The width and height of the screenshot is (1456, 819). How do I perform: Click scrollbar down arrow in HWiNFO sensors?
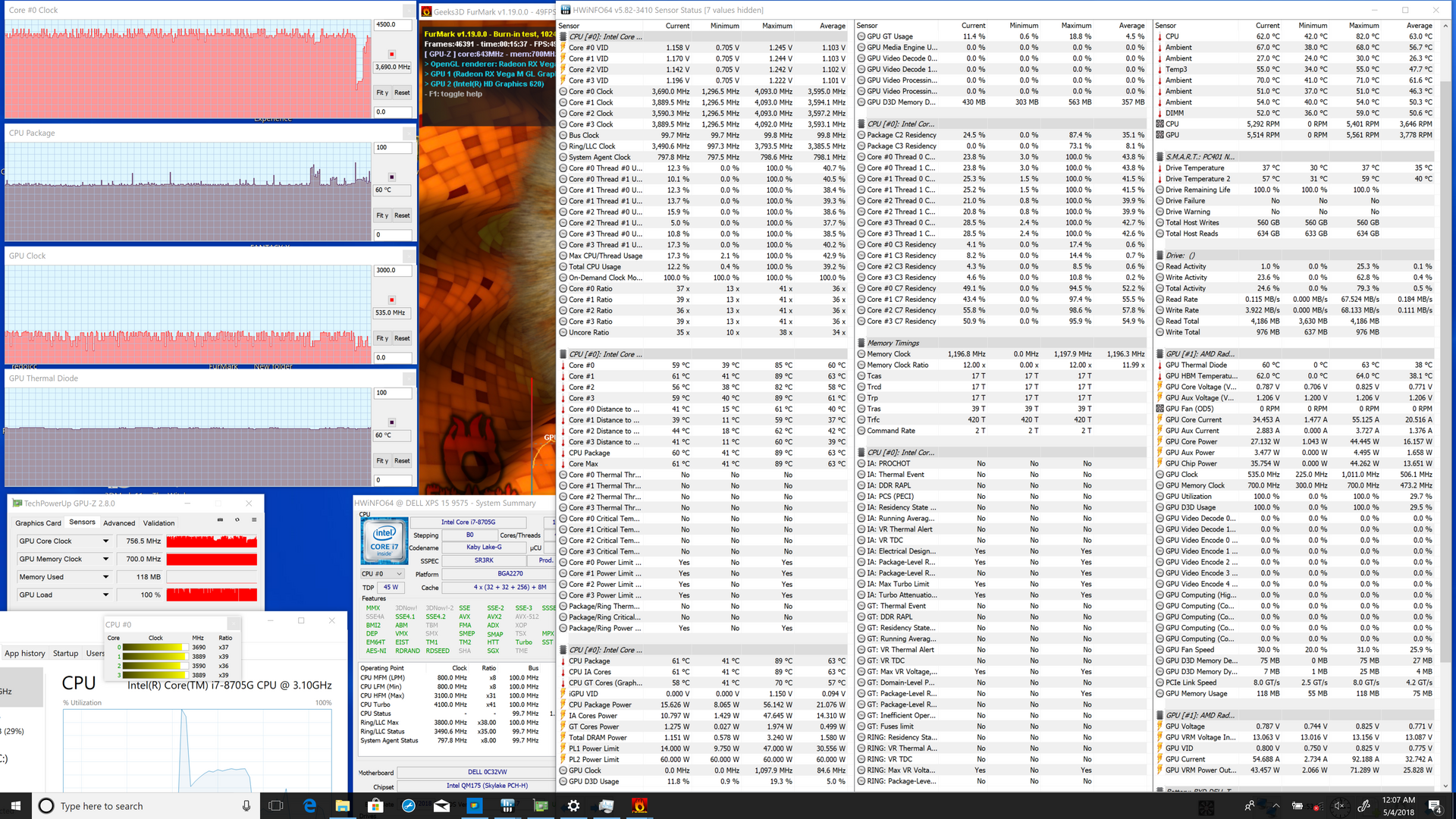(1445, 786)
